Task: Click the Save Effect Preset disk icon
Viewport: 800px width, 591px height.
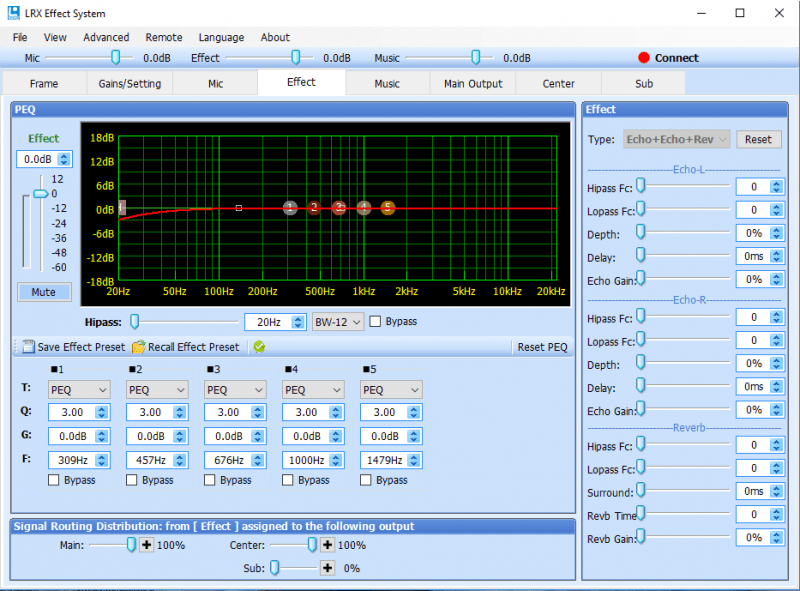Action: [28, 347]
